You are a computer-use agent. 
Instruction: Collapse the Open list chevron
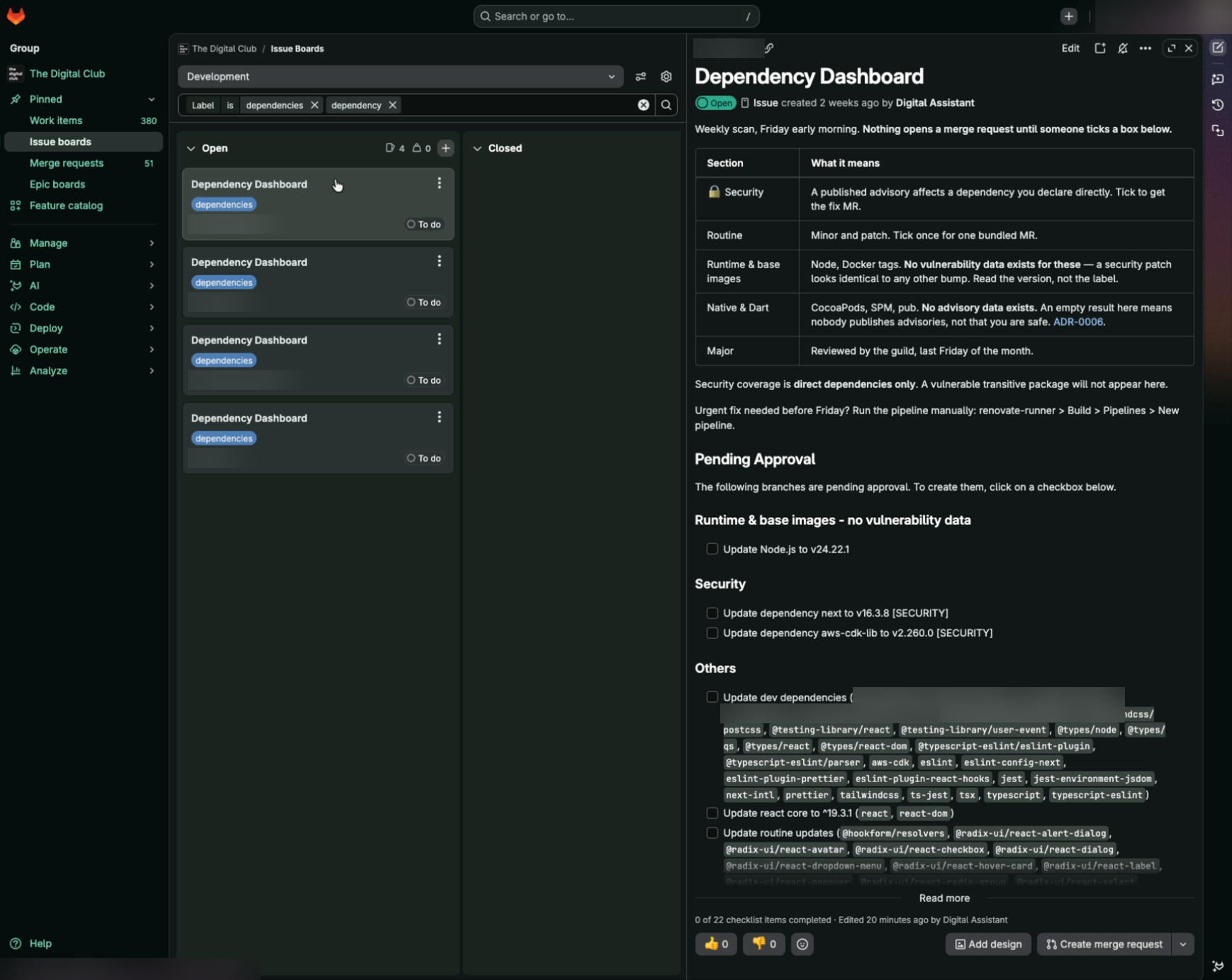191,148
